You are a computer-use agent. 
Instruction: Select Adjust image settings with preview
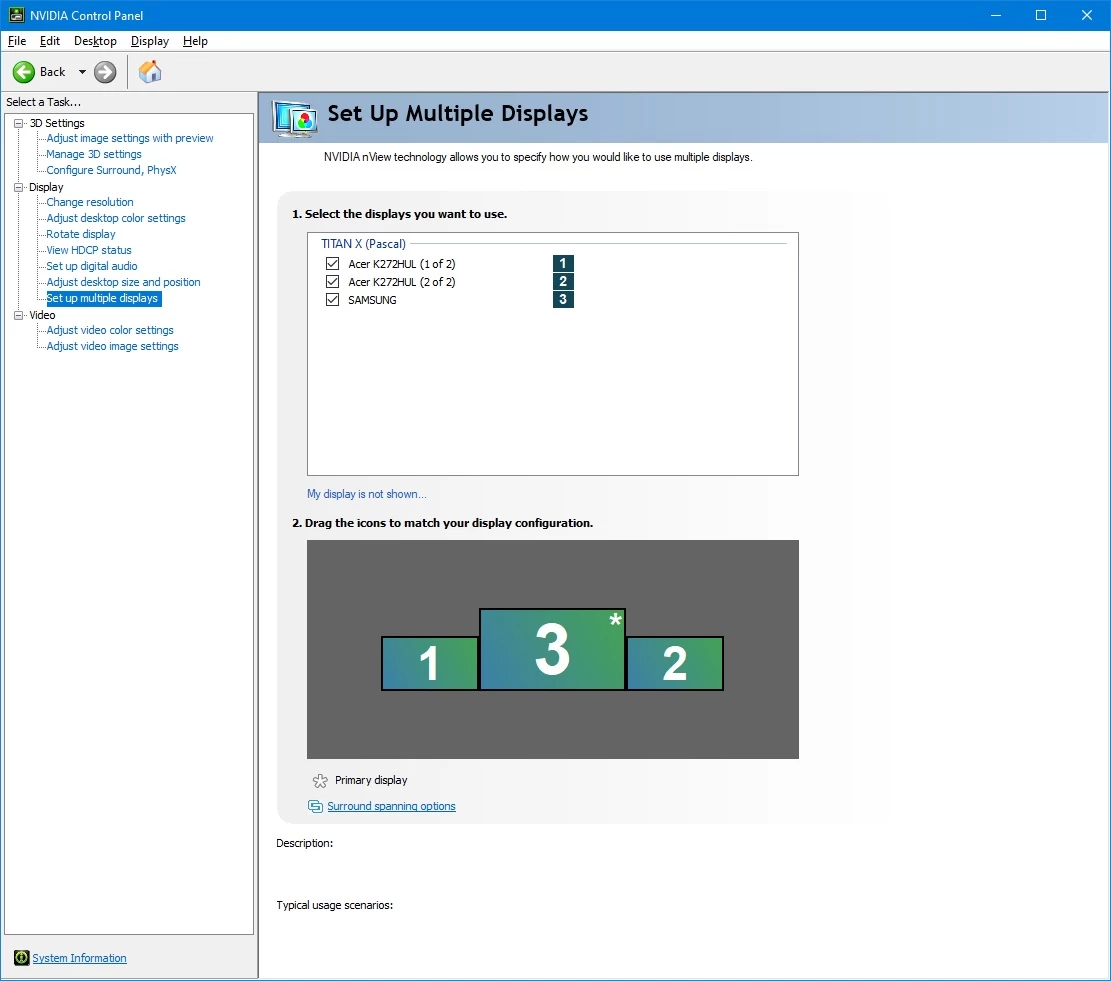(130, 138)
